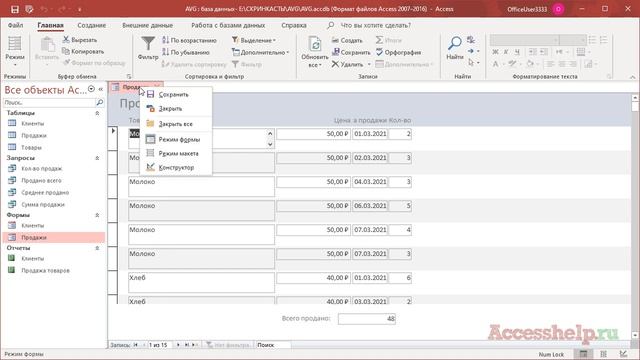Open the Внешние данные ribbon tab
The width and height of the screenshot is (640, 360).
(147, 25)
